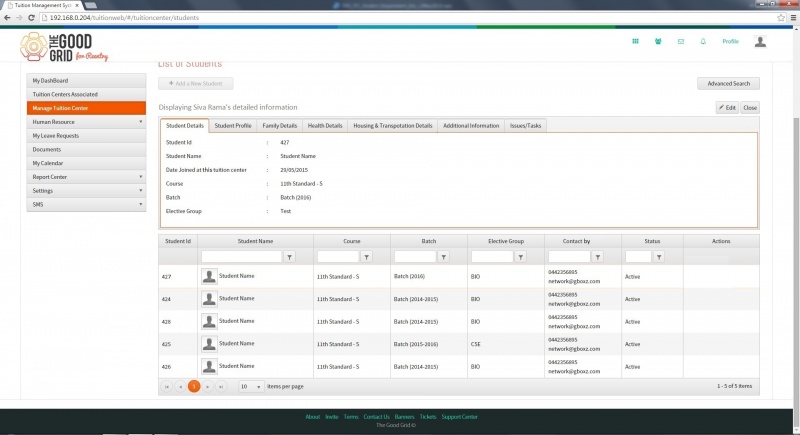Select Manage Tuition Center in sidebar
The image size is (800, 435).
click(86, 108)
